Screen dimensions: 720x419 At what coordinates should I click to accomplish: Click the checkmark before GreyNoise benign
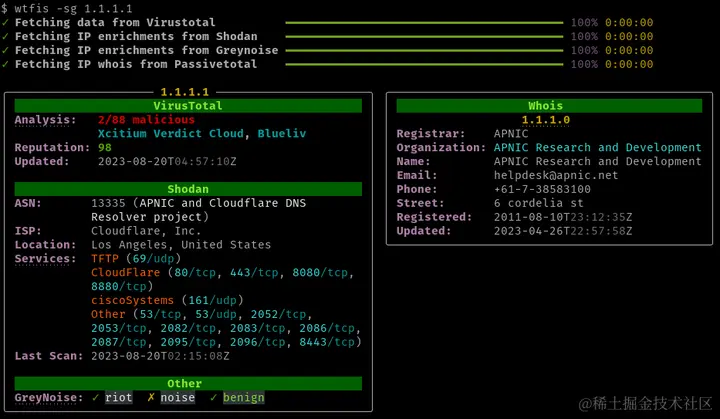click(214, 397)
